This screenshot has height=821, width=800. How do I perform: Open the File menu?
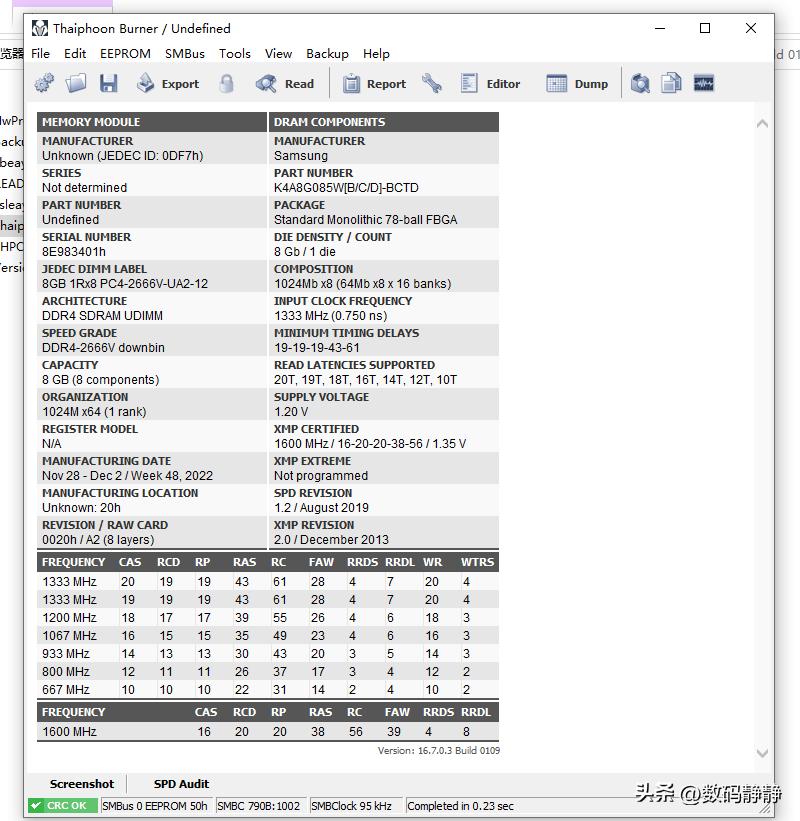pyautogui.click(x=40, y=54)
